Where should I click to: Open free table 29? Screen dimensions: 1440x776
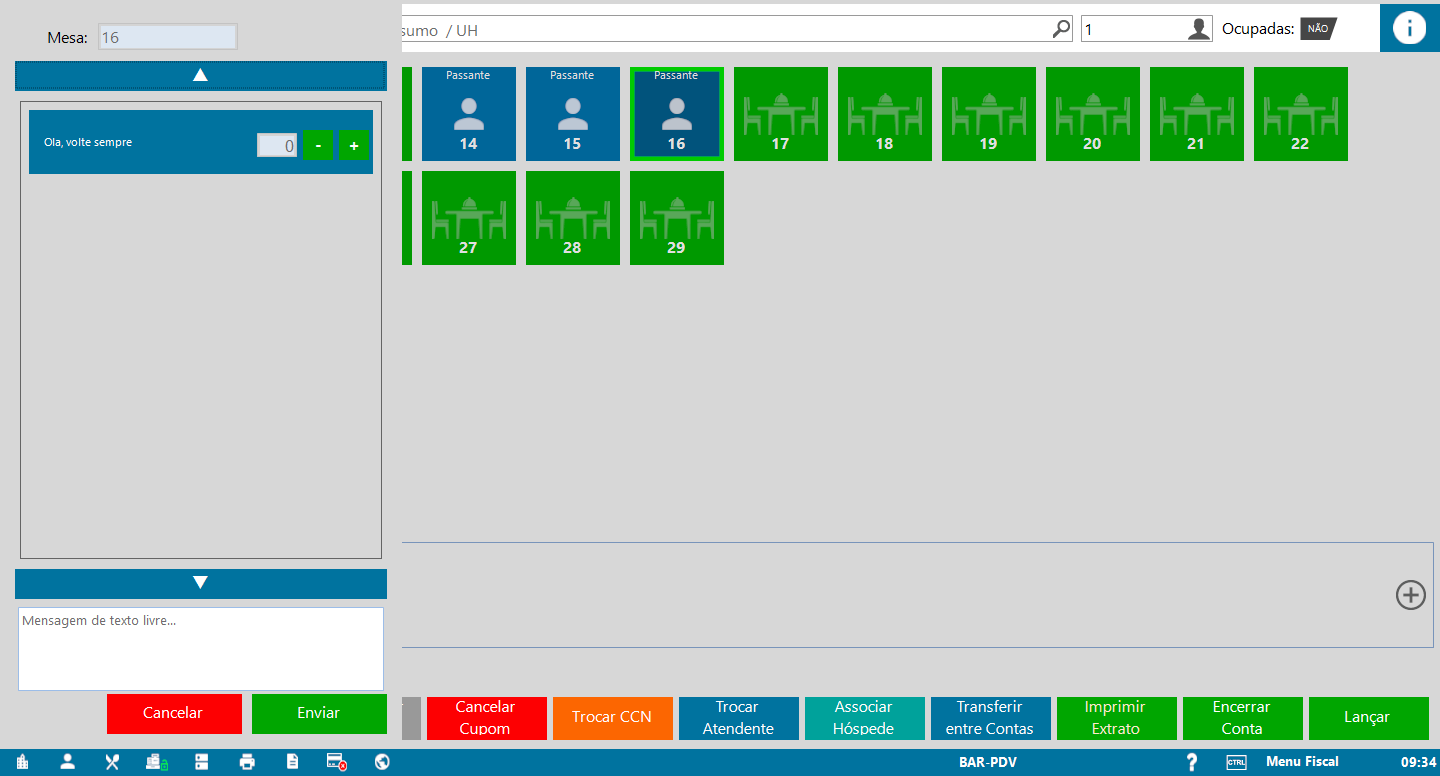(x=677, y=218)
